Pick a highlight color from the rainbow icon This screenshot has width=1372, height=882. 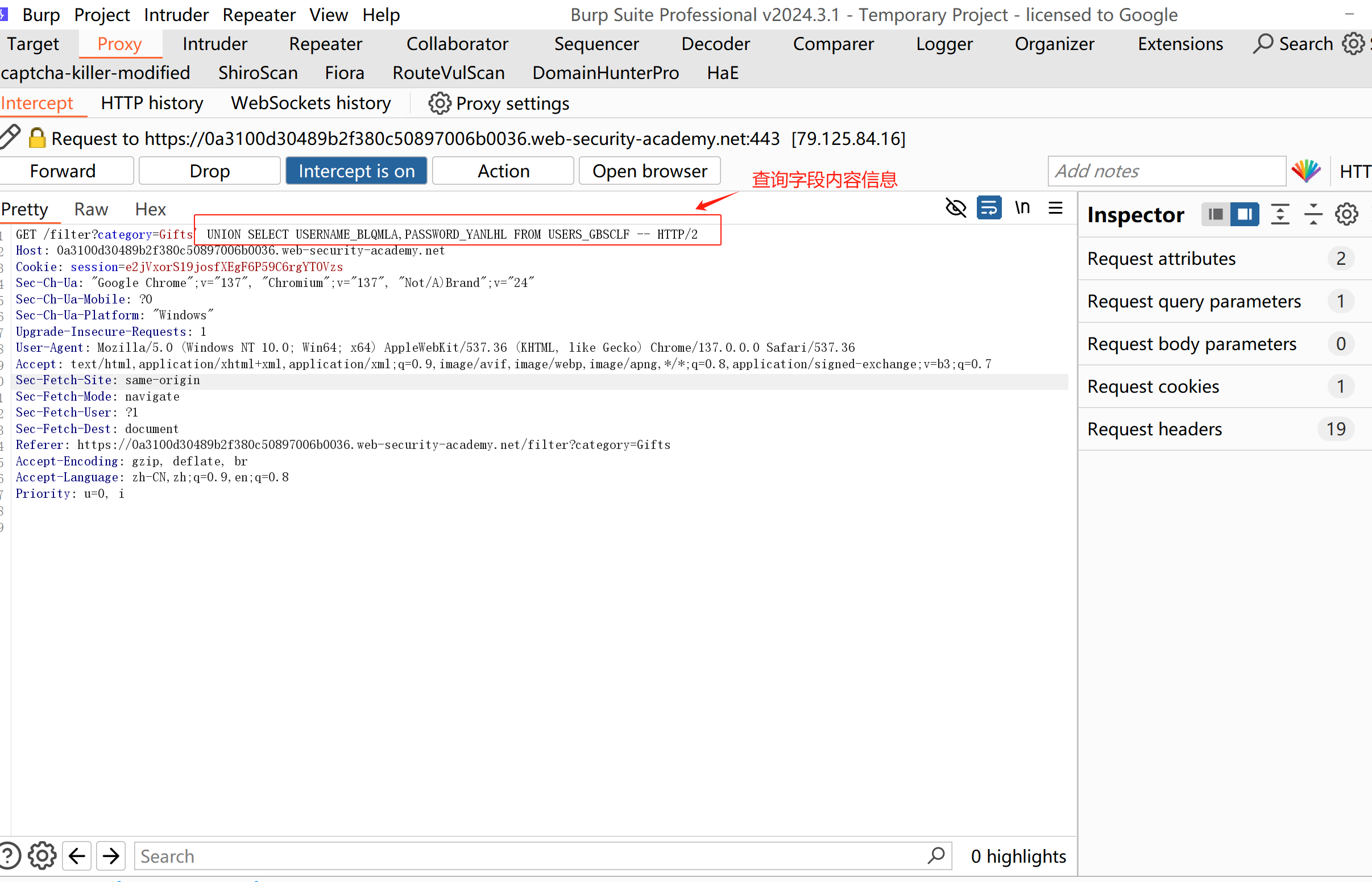pyautogui.click(x=1305, y=171)
